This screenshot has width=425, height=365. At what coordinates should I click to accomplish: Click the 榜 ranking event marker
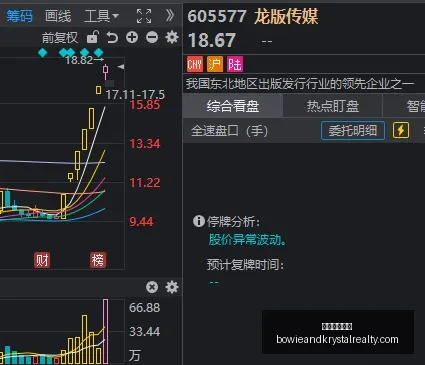tap(98, 260)
